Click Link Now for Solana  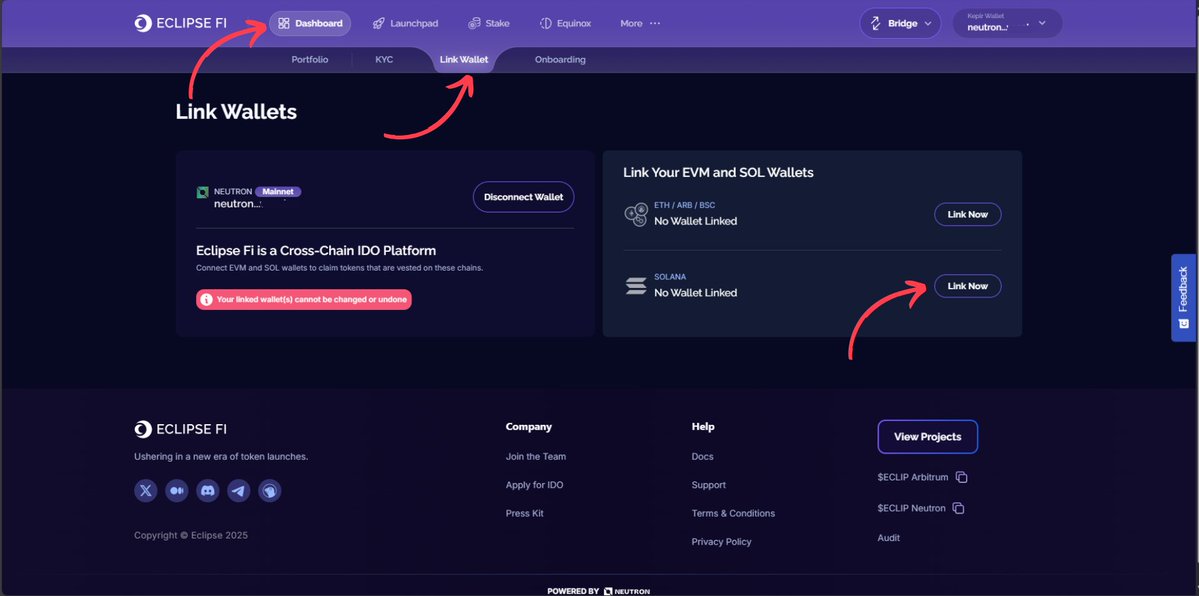tap(967, 286)
